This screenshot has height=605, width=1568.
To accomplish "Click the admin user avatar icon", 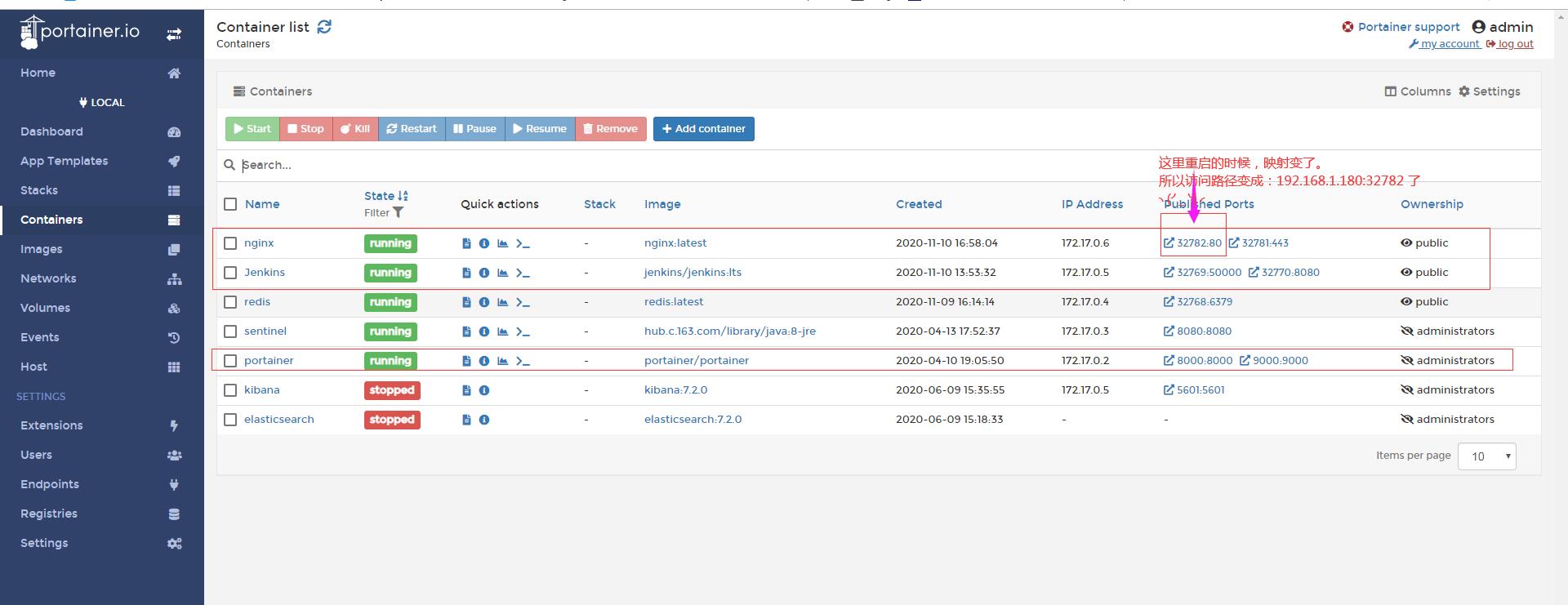I will point(1478,27).
